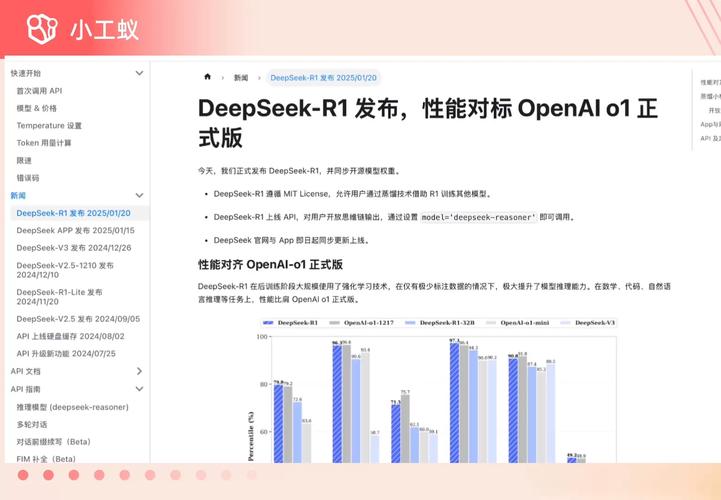
Task: Open 错误码 page in sidebar
Action: (28, 178)
